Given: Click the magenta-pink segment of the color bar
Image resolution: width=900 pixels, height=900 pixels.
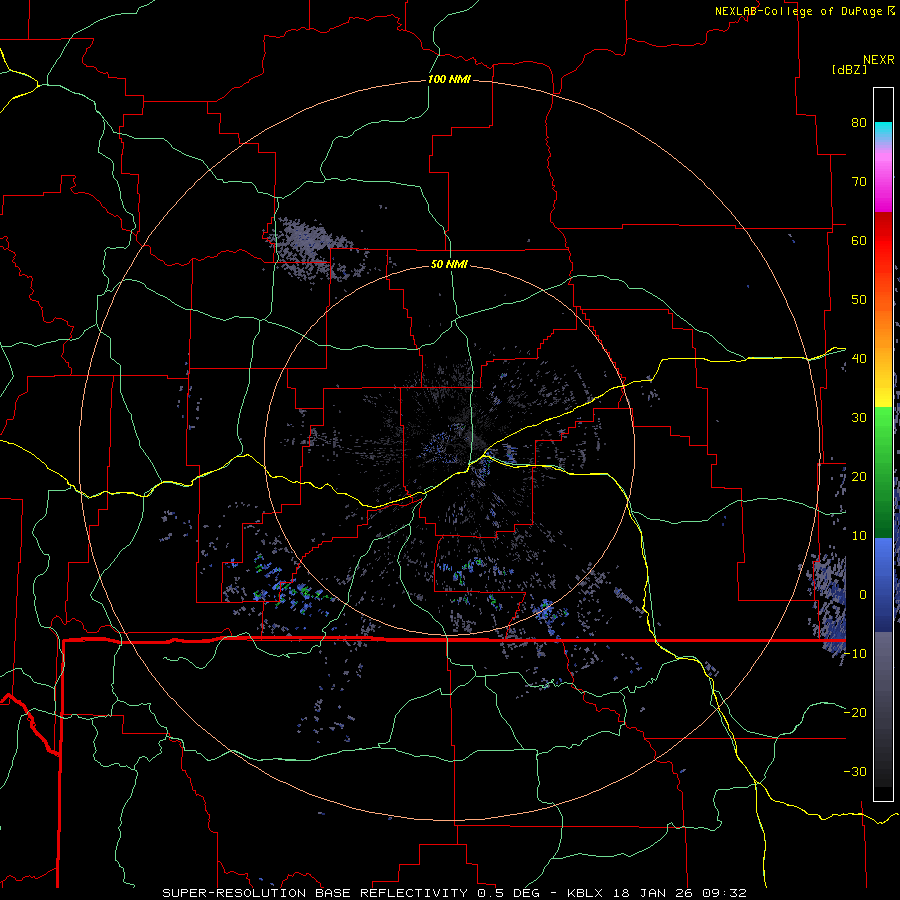Looking at the screenshot, I should pyautogui.click(x=883, y=179).
